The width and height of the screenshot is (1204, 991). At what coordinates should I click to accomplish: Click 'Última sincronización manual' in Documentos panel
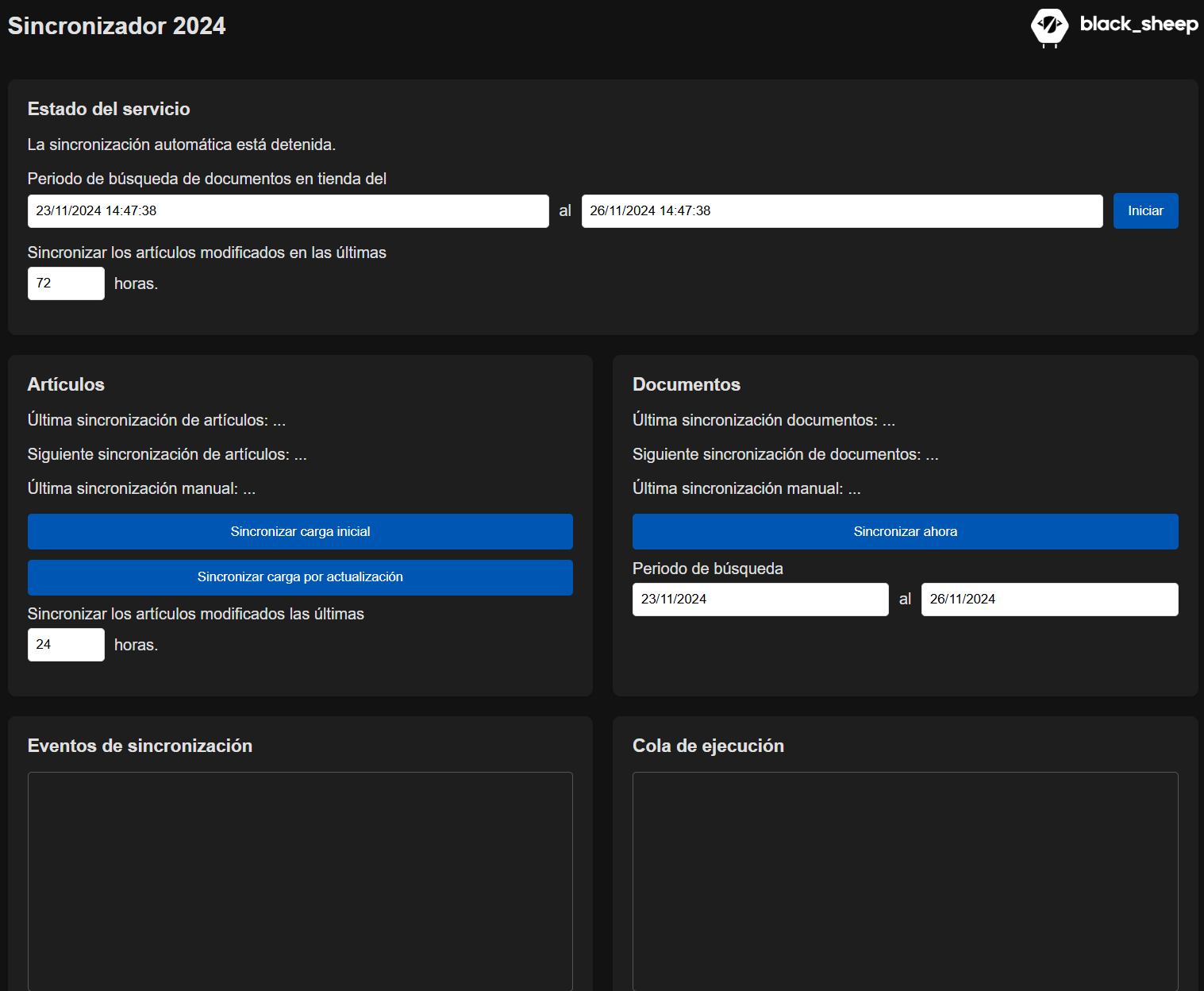pos(747,488)
